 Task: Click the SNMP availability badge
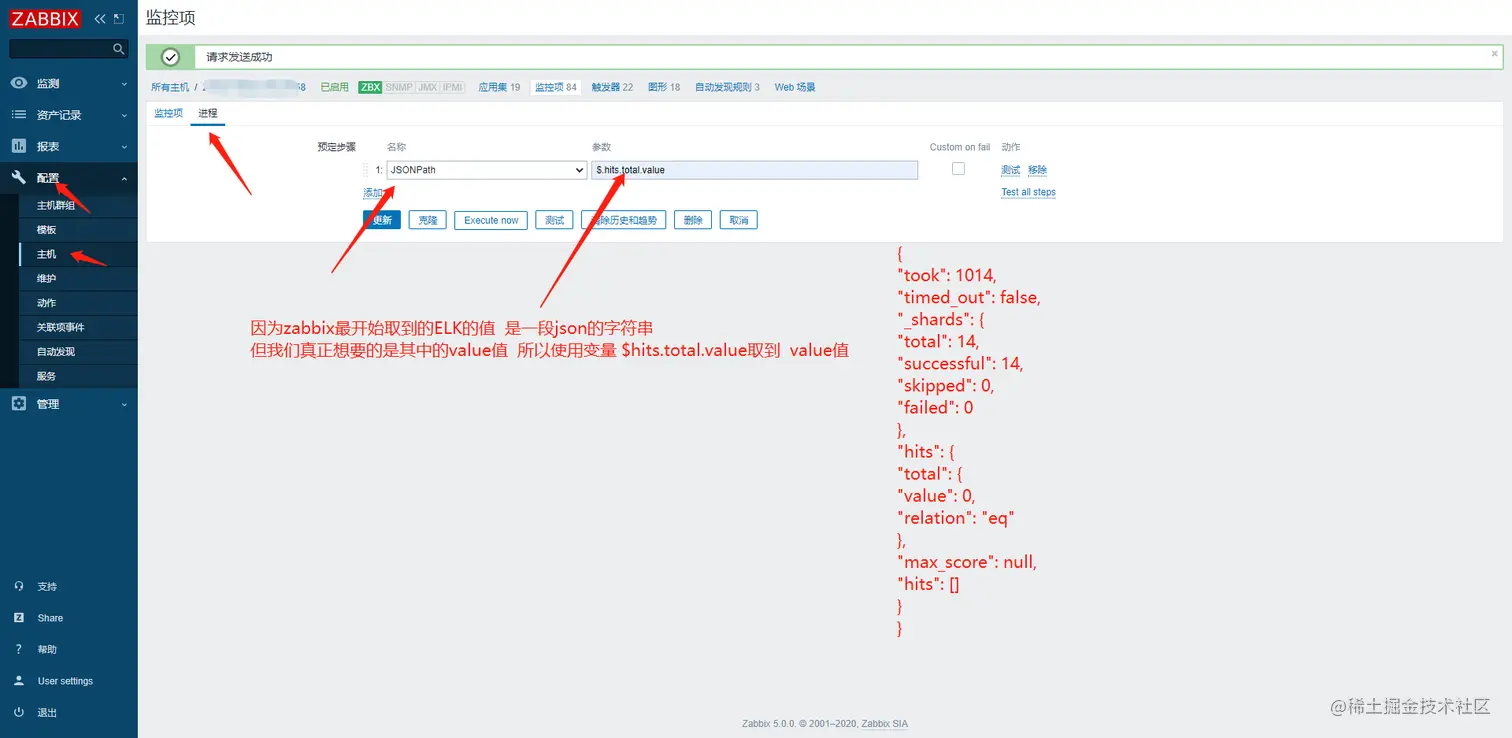[x=399, y=87]
